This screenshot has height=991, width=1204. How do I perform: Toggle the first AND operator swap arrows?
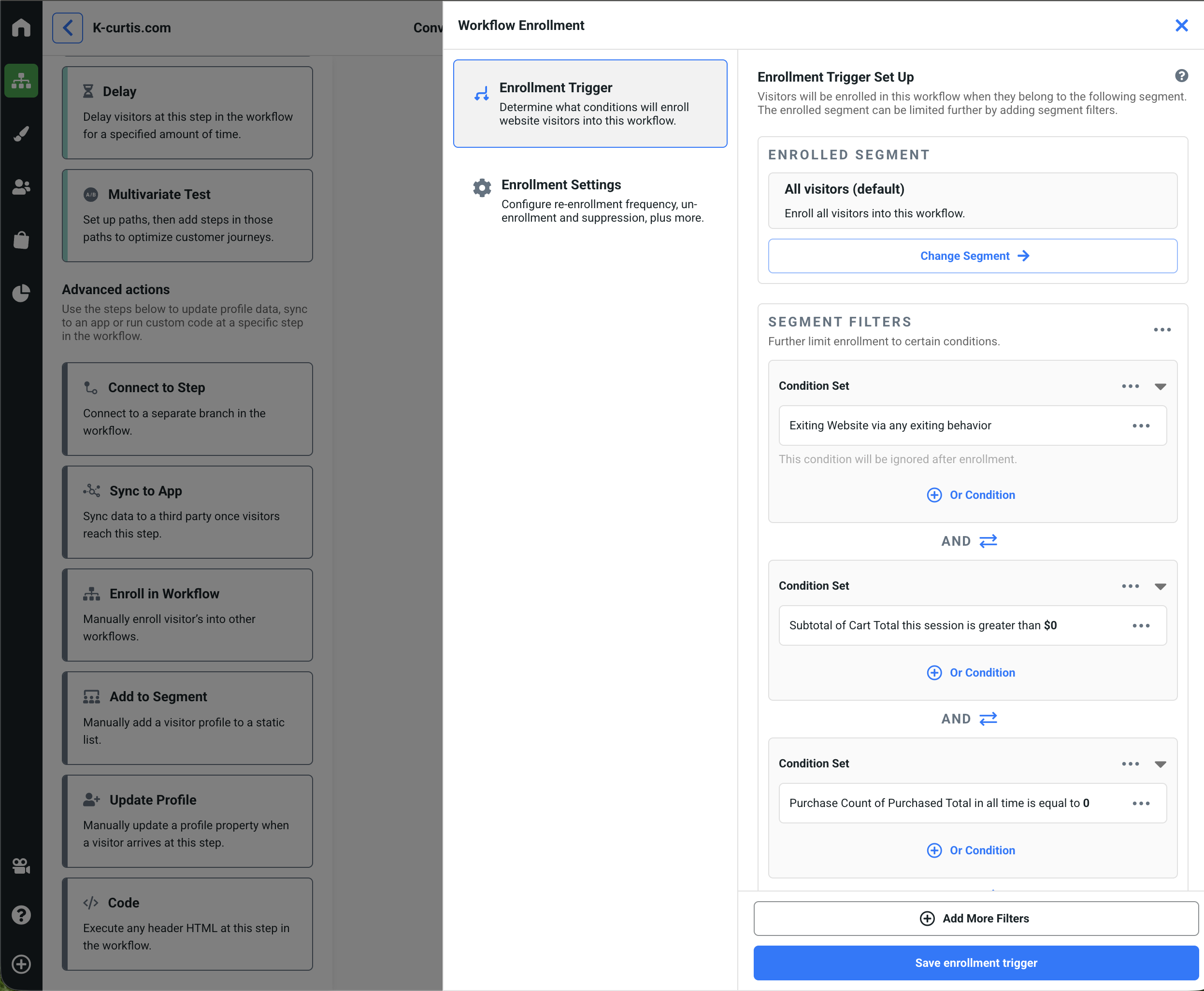coord(988,540)
